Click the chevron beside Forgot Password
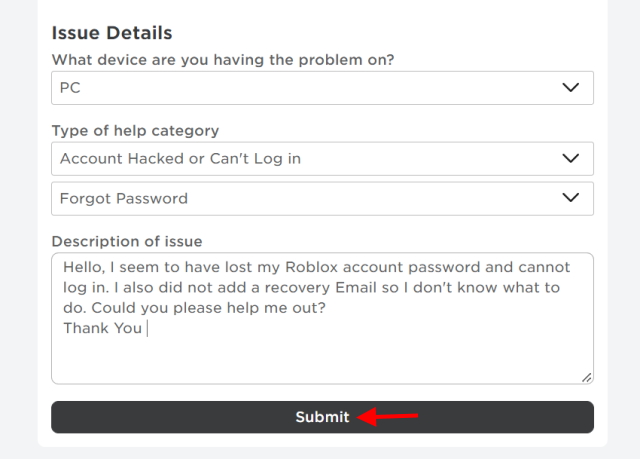This screenshot has height=459, width=640. 571,198
